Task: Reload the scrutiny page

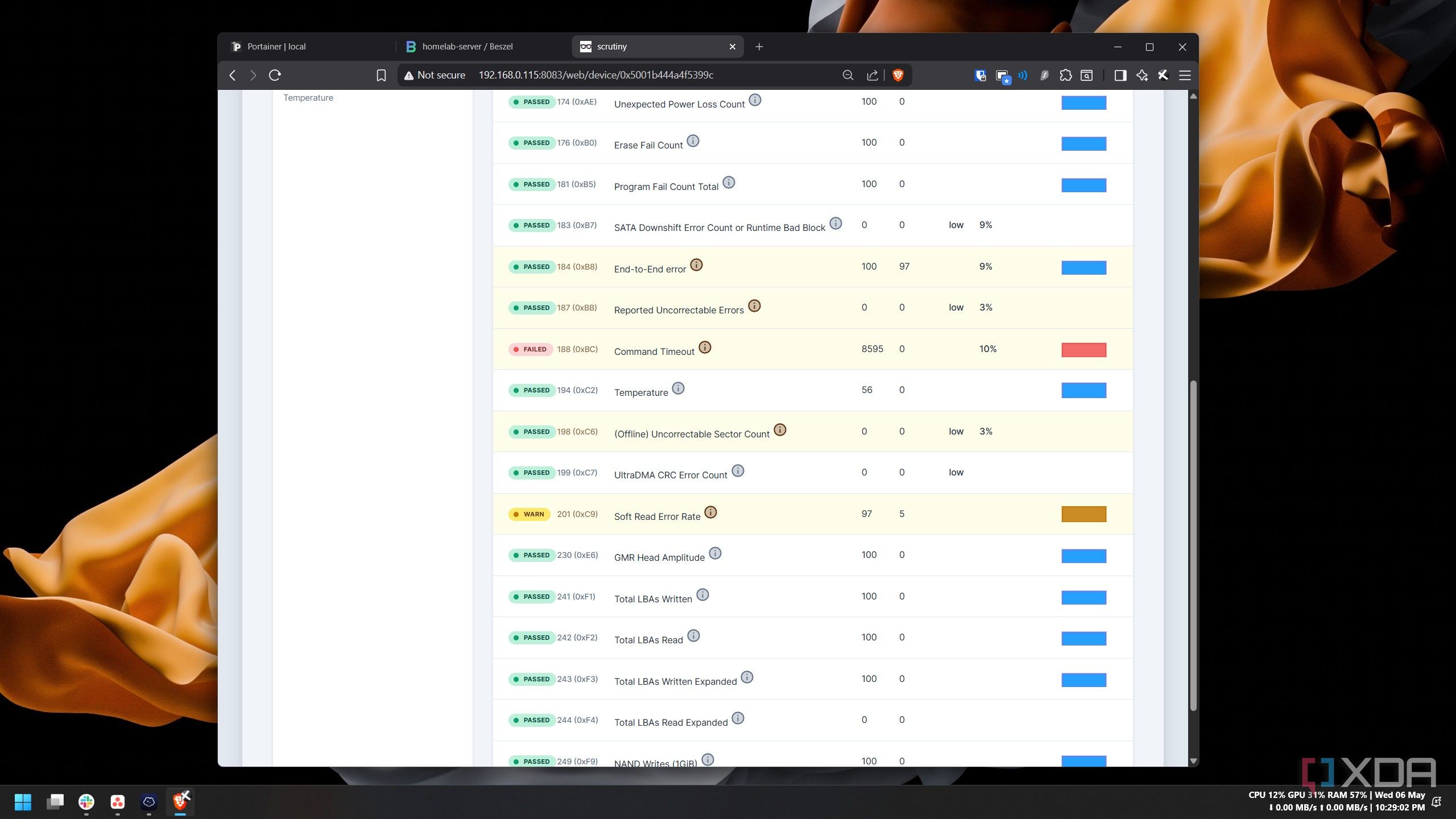Action: 275,75
